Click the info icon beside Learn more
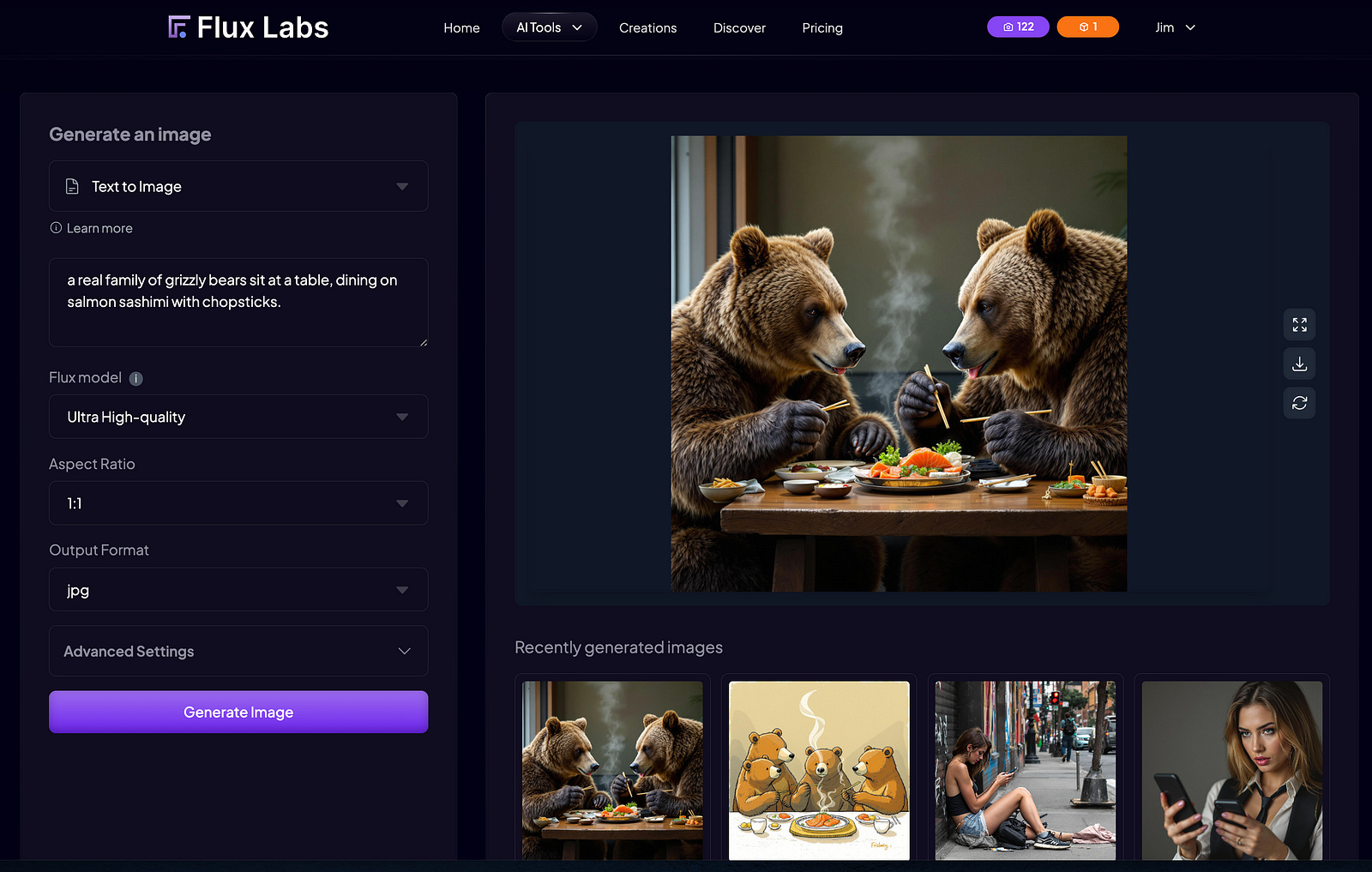The width and height of the screenshot is (1372, 872). coord(56,227)
